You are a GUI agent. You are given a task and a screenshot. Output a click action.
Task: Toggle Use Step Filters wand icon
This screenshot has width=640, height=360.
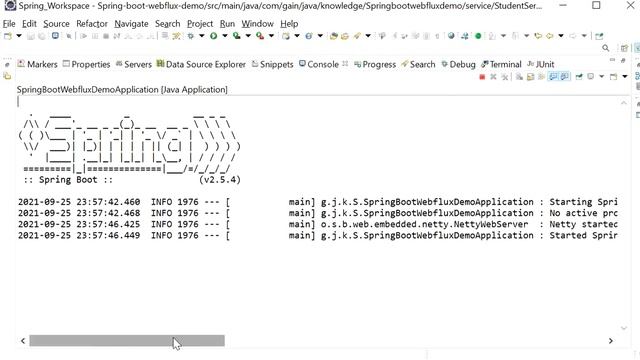point(176,36)
